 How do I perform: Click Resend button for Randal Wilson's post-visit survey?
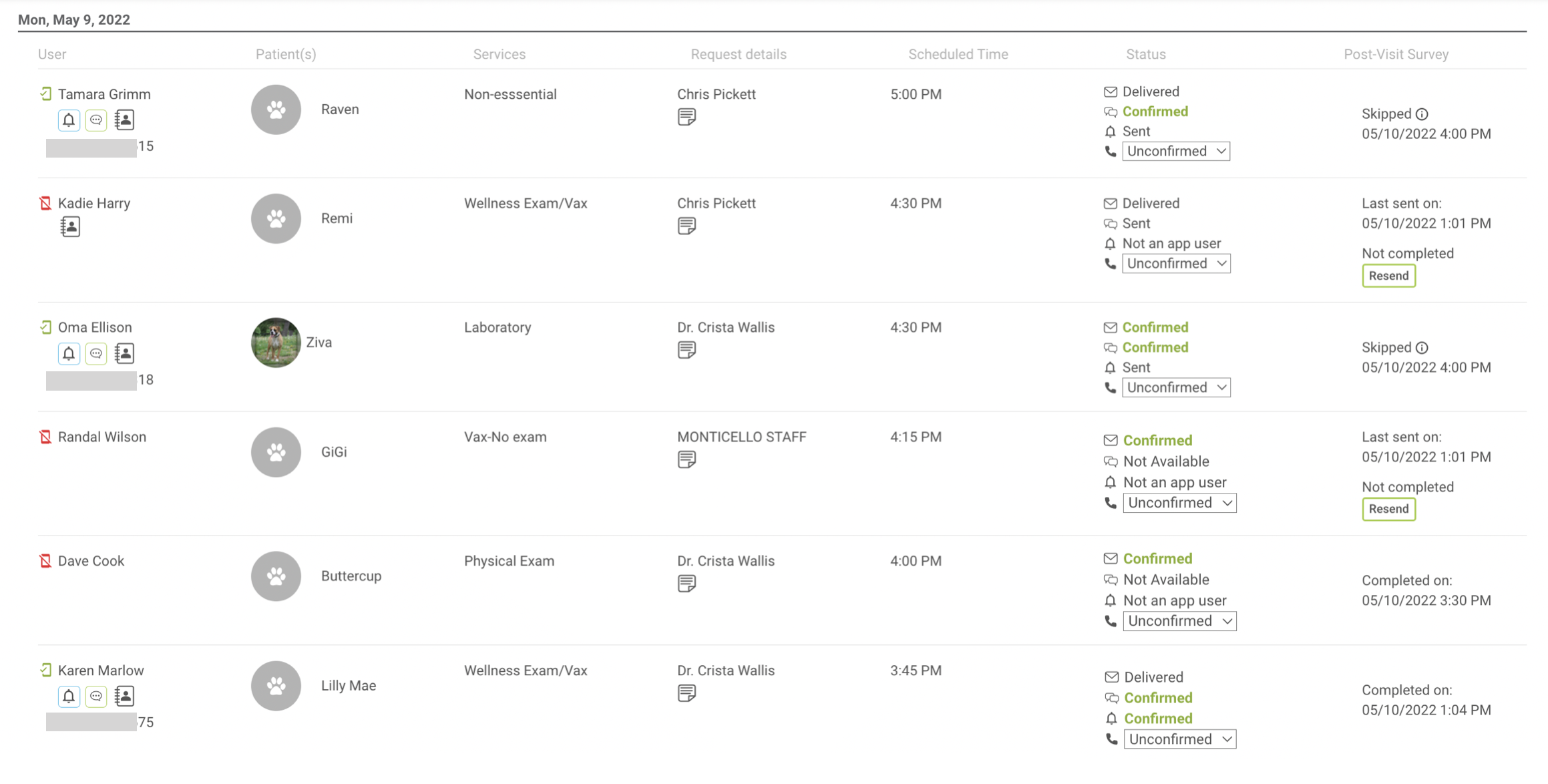click(x=1388, y=509)
